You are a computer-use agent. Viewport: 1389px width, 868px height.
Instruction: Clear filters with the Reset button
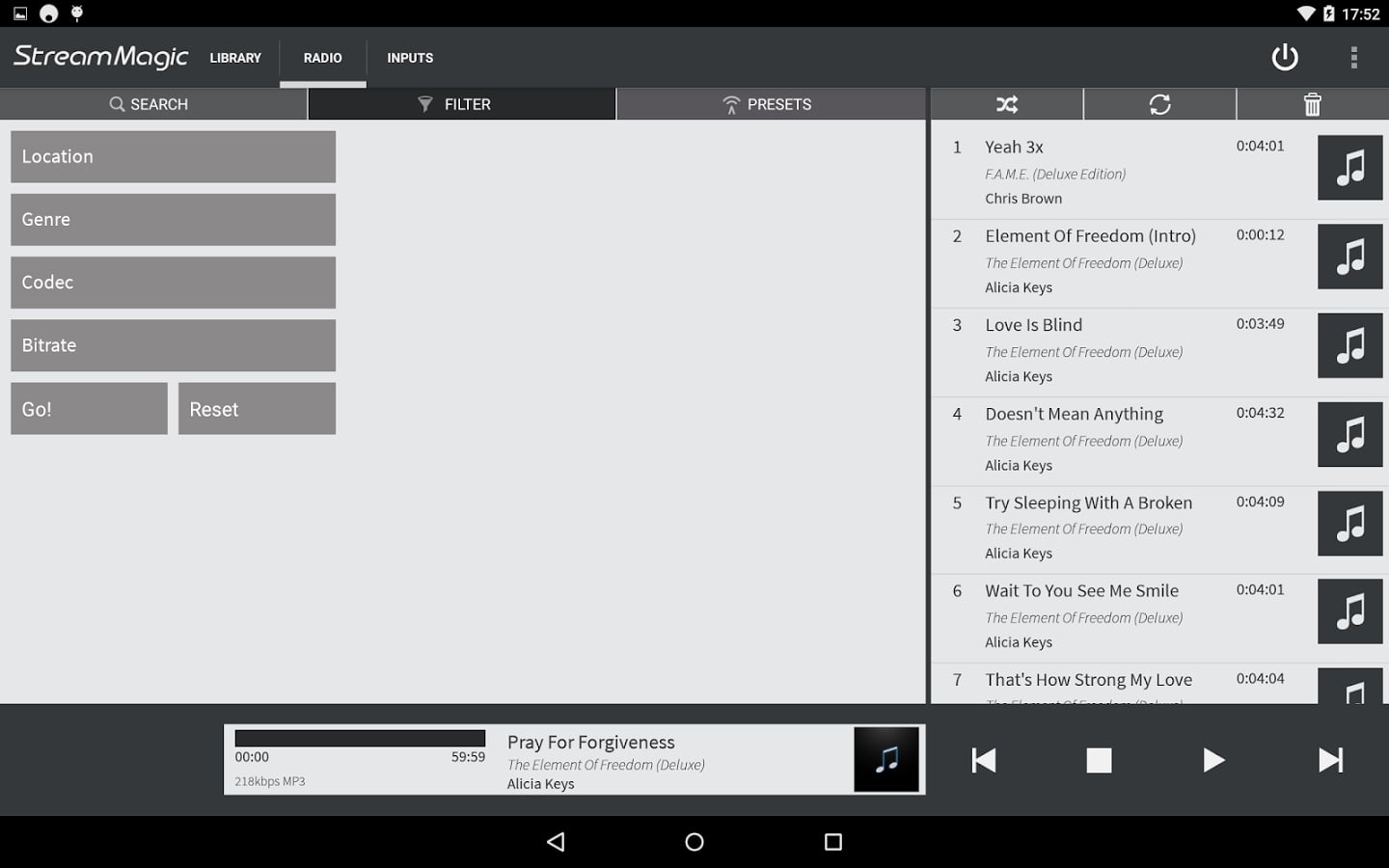point(257,408)
